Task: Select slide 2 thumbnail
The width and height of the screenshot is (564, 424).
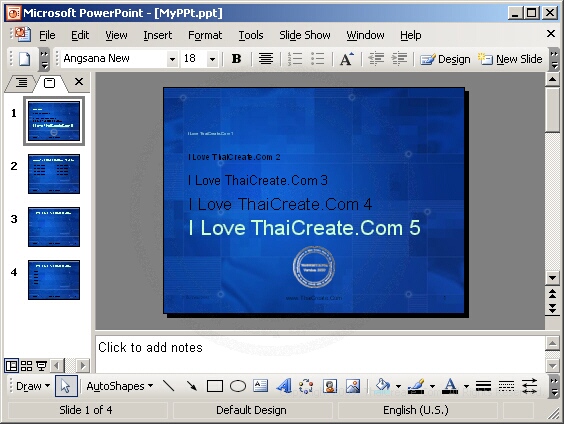Action: coord(54,174)
